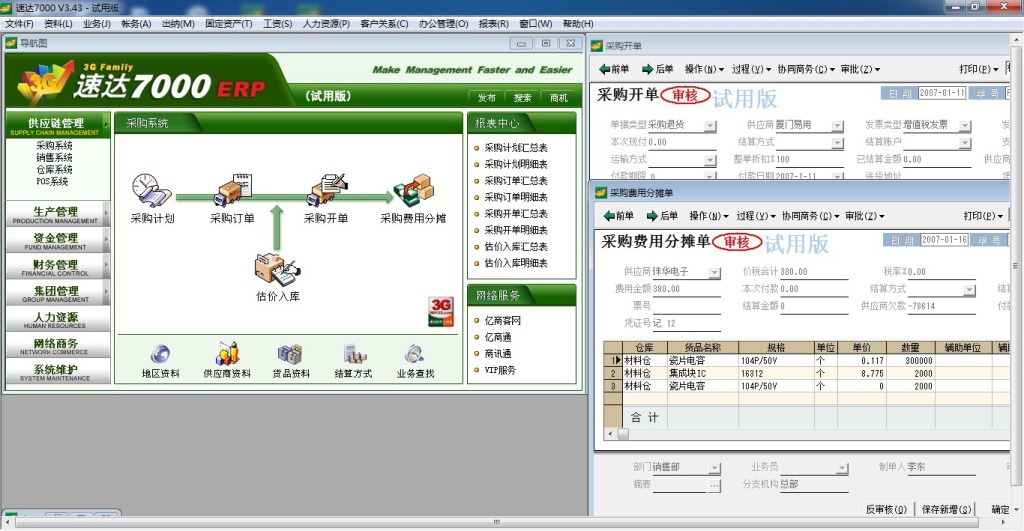1024x531 pixels.
Task: Select 集团管理 sidebar module
Action: click(56, 293)
